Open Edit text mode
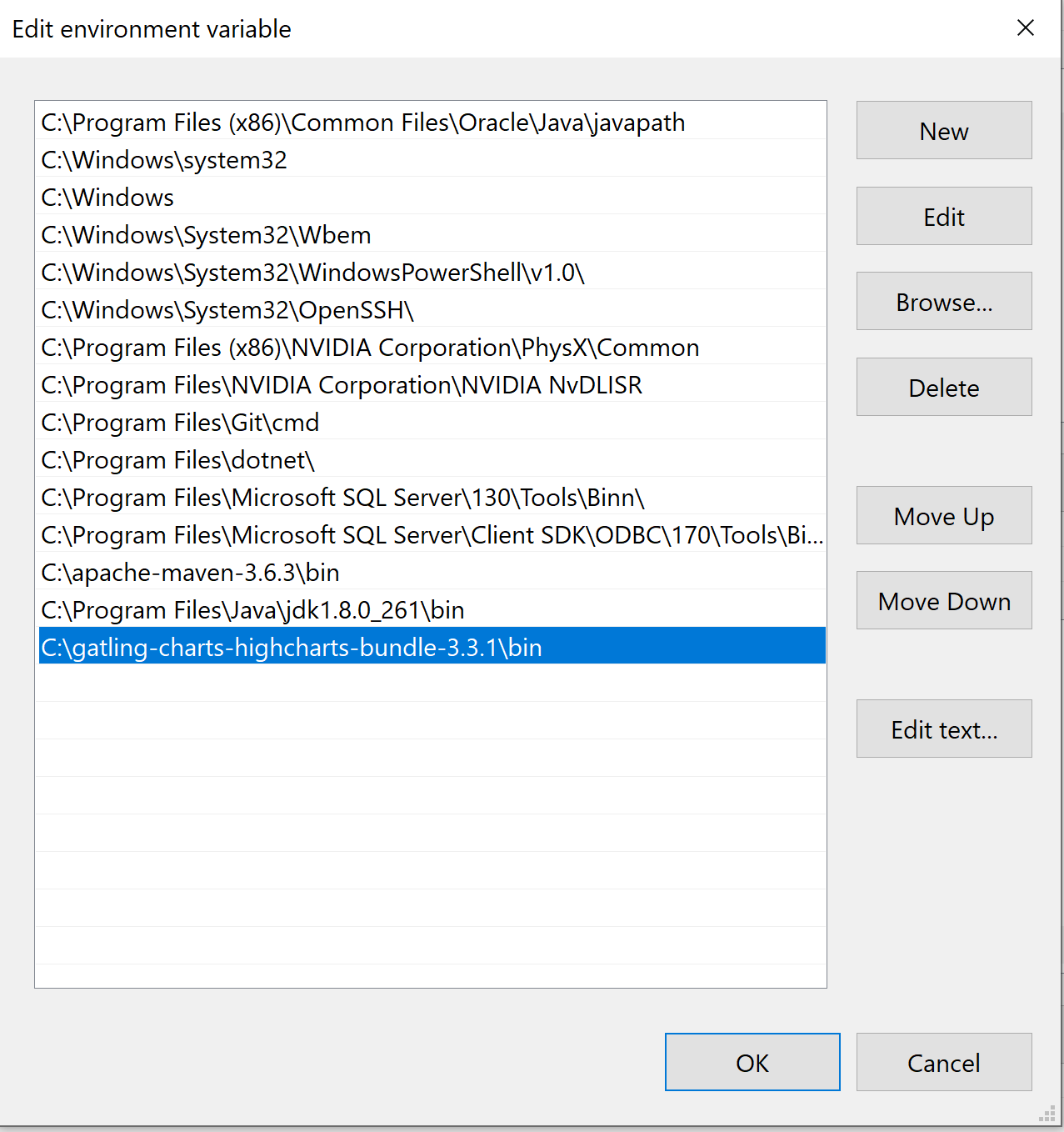The image size is (1064, 1132). [x=943, y=729]
